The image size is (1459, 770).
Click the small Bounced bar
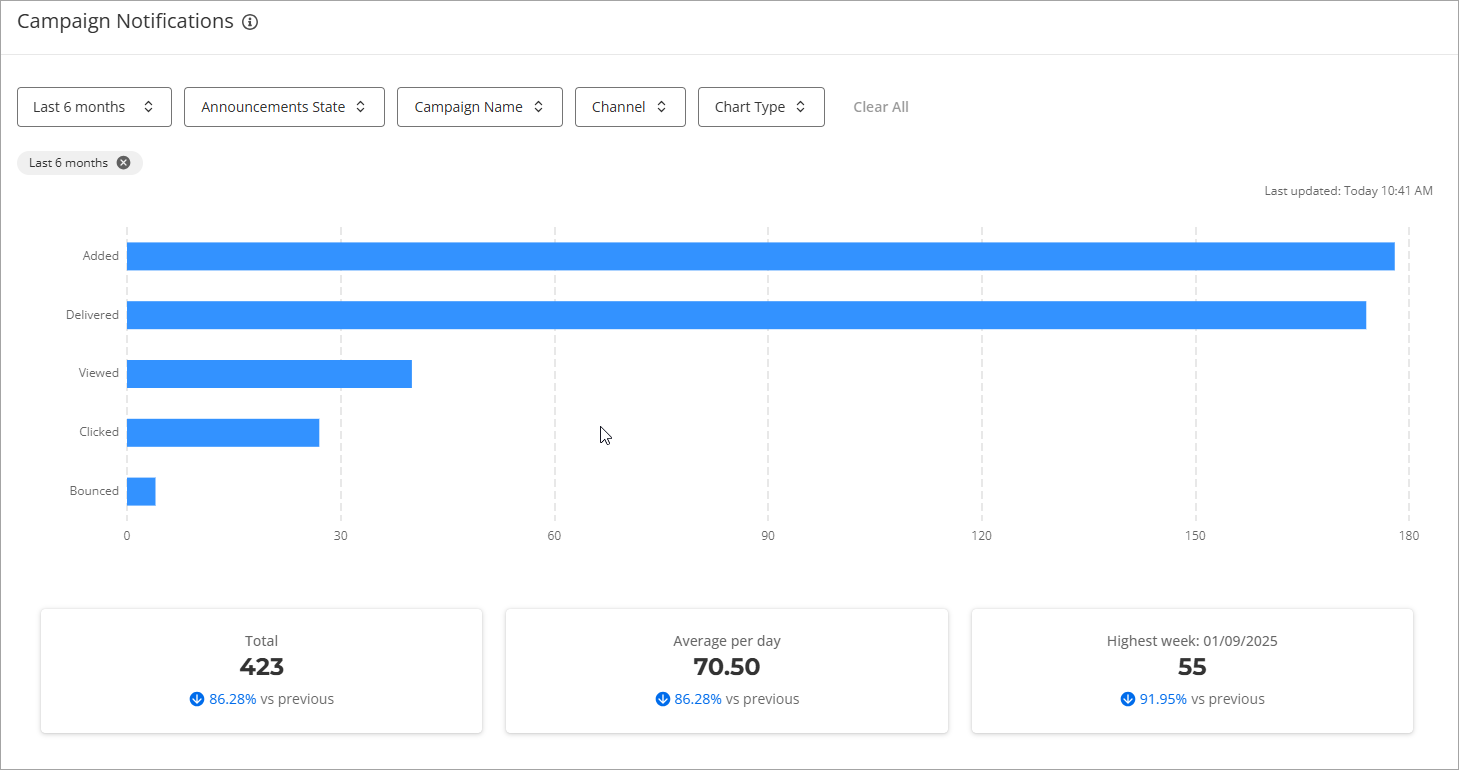(141, 492)
